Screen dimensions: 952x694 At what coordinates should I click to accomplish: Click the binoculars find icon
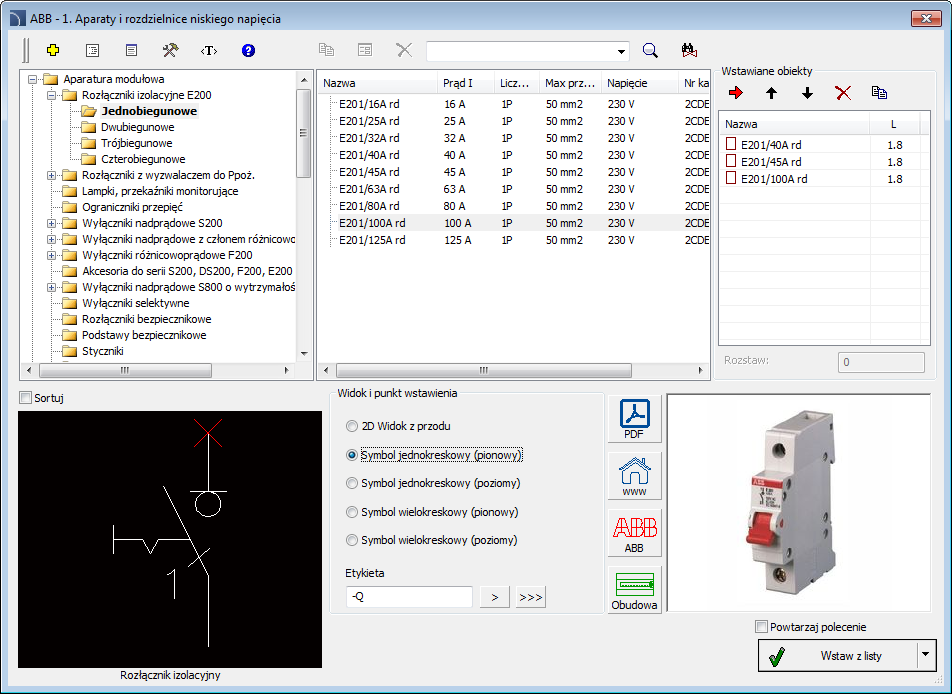tap(689, 50)
